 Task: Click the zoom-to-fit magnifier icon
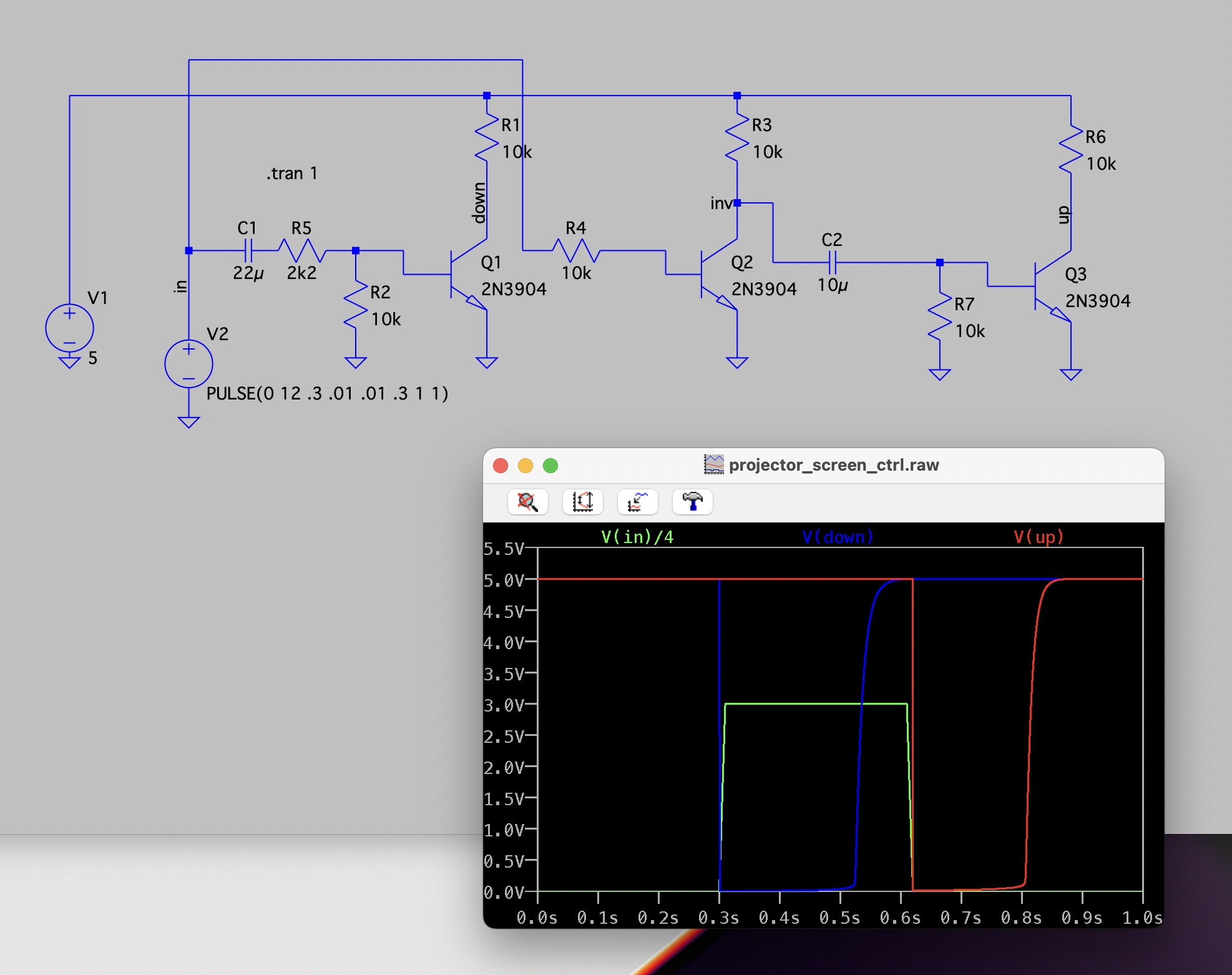527,501
